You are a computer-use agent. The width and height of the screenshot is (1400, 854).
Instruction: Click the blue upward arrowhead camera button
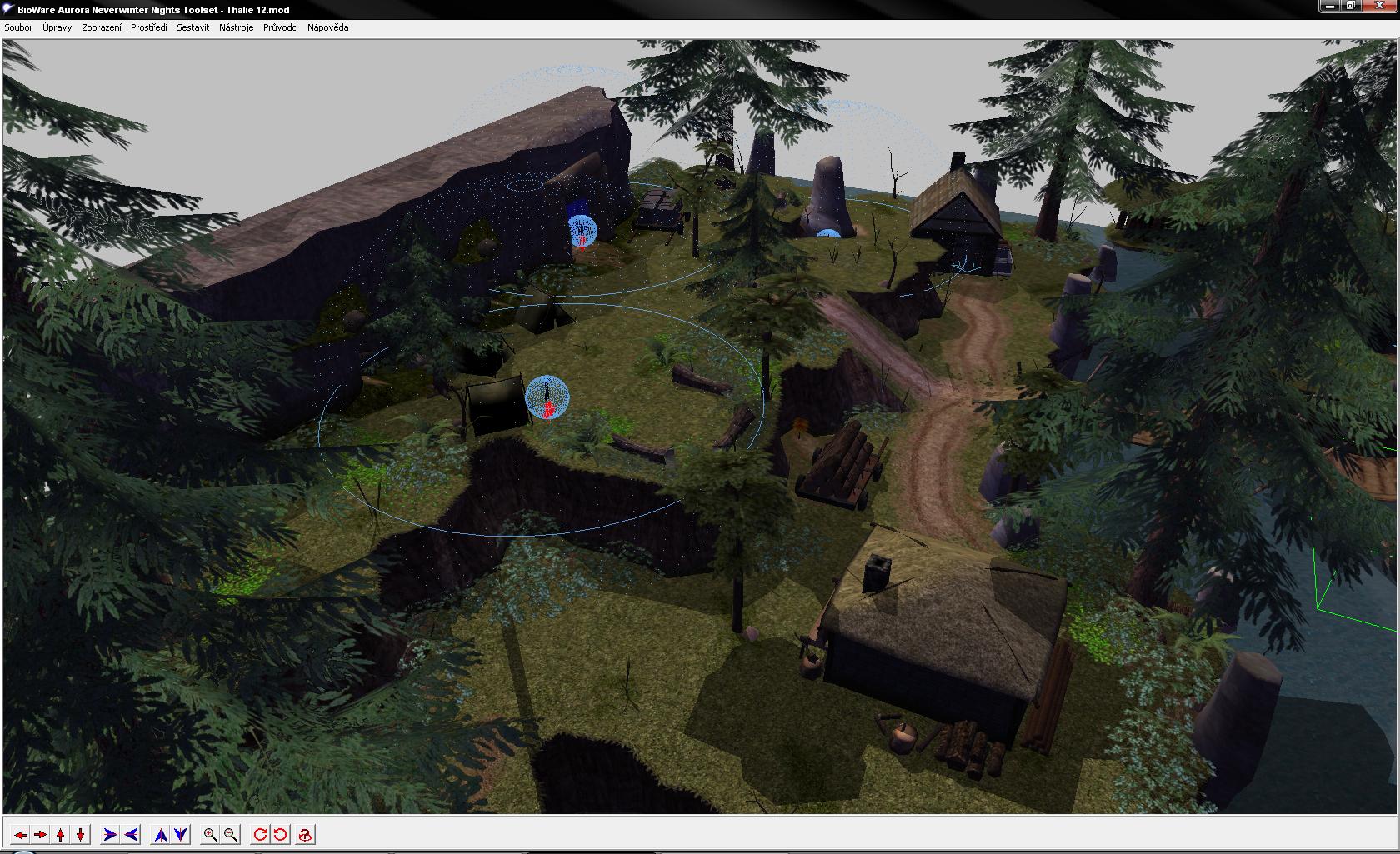161,834
